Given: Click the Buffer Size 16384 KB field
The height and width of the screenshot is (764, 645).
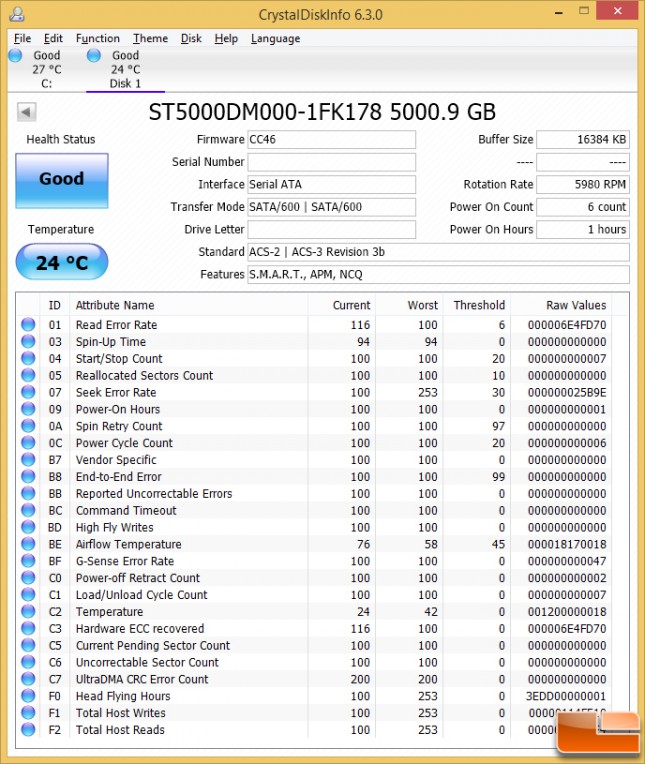Looking at the screenshot, I should click(x=583, y=139).
